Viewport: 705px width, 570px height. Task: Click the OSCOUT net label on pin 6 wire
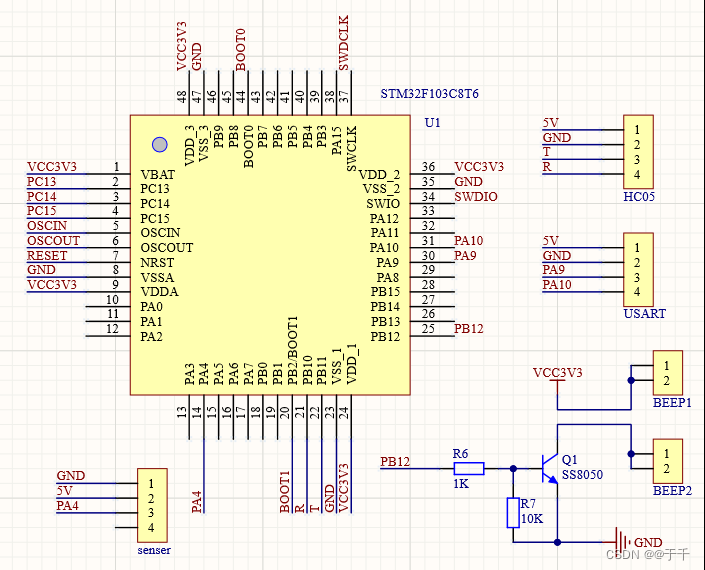click(53, 240)
